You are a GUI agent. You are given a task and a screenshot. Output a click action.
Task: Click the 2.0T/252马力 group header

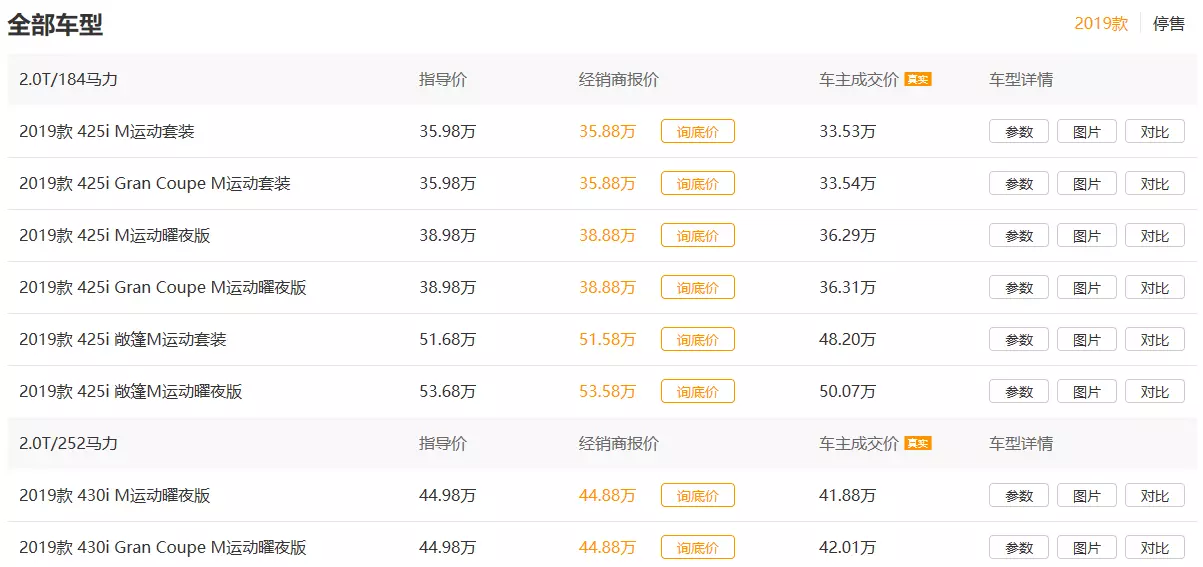point(69,444)
